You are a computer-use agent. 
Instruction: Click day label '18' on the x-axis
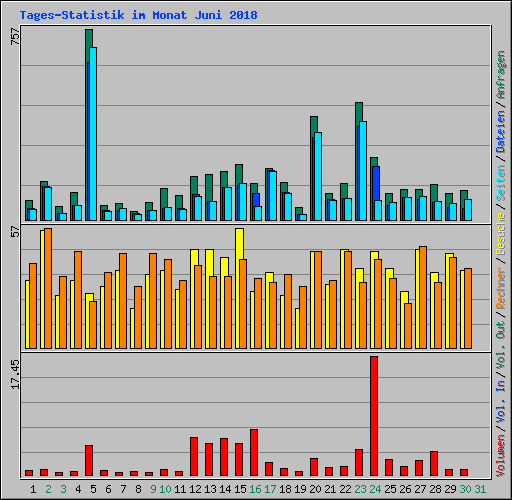(x=285, y=489)
